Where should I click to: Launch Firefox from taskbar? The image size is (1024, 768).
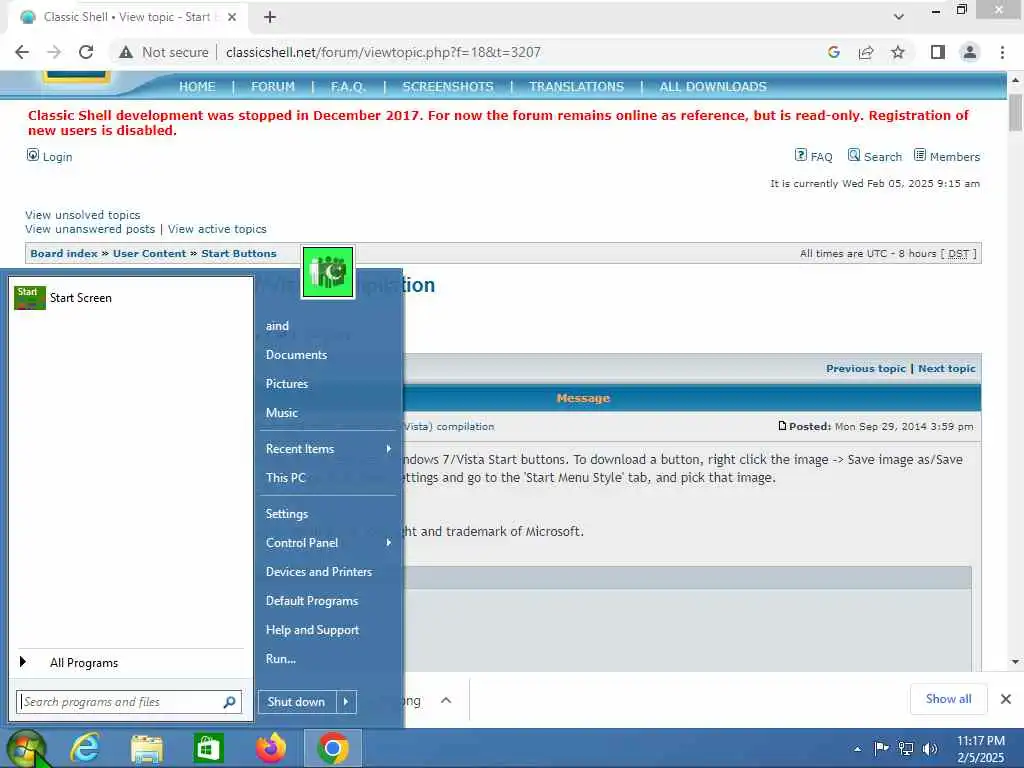270,748
